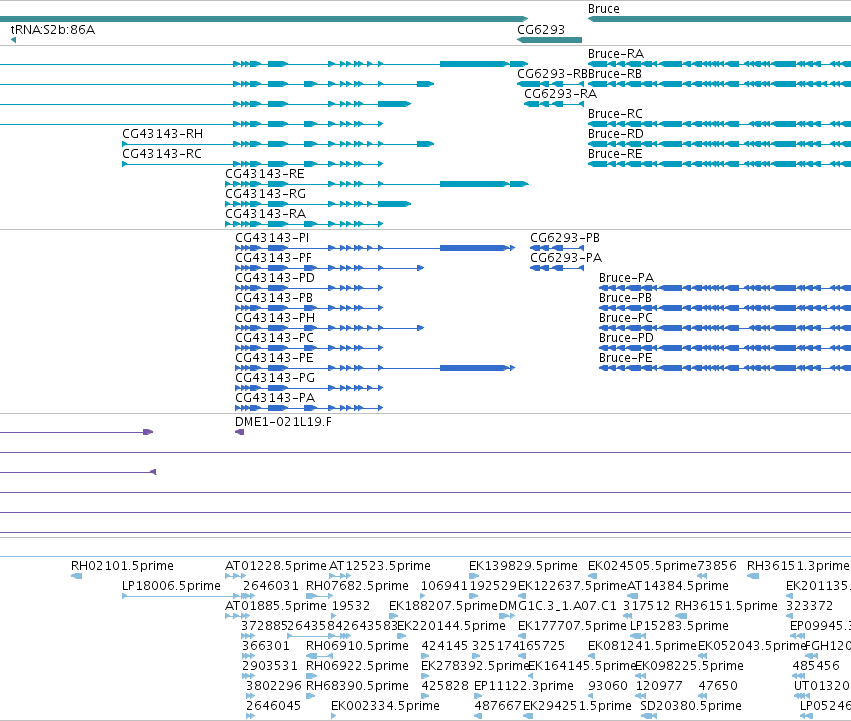Select EST EK139829.5prime
The height and width of the screenshot is (721, 851).
click(x=523, y=566)
